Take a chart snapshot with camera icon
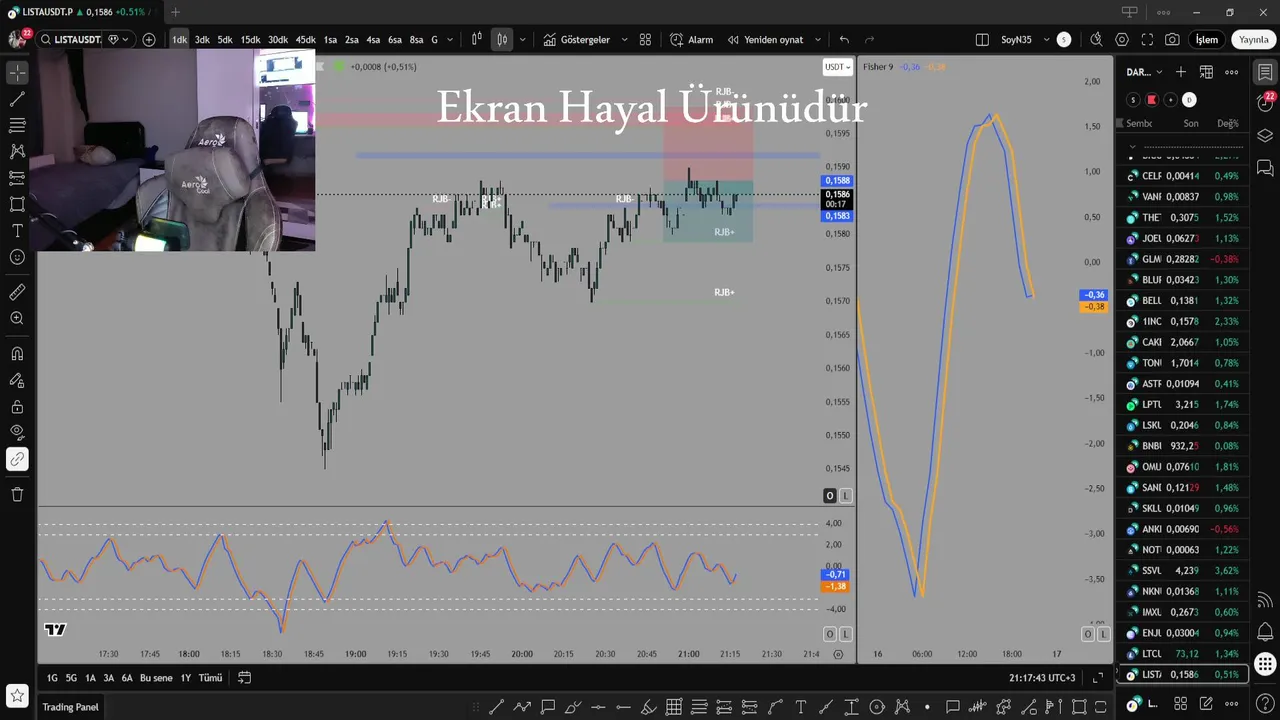 coord(1172,40)
